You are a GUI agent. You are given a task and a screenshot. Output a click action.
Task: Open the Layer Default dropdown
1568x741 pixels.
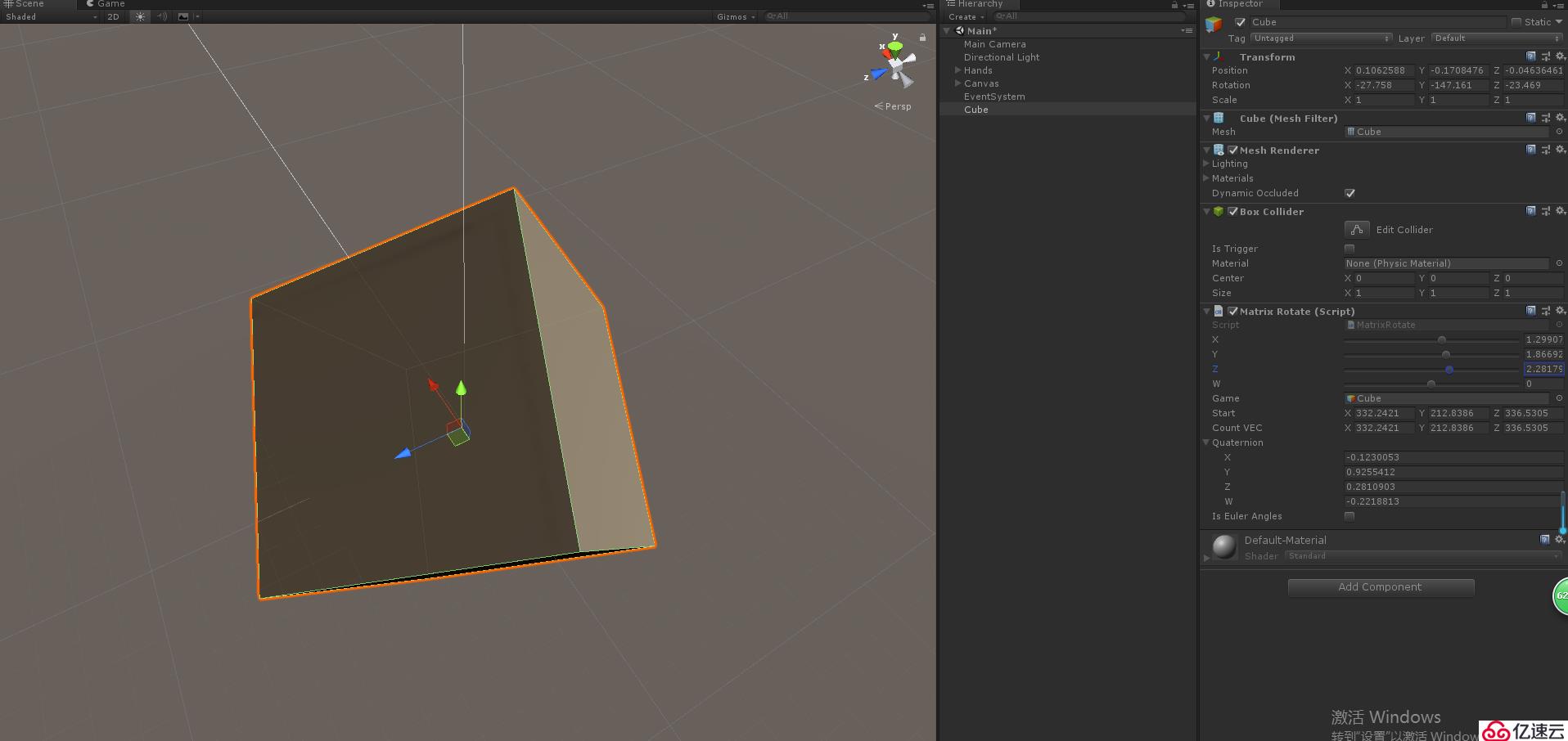(1498, 38)
